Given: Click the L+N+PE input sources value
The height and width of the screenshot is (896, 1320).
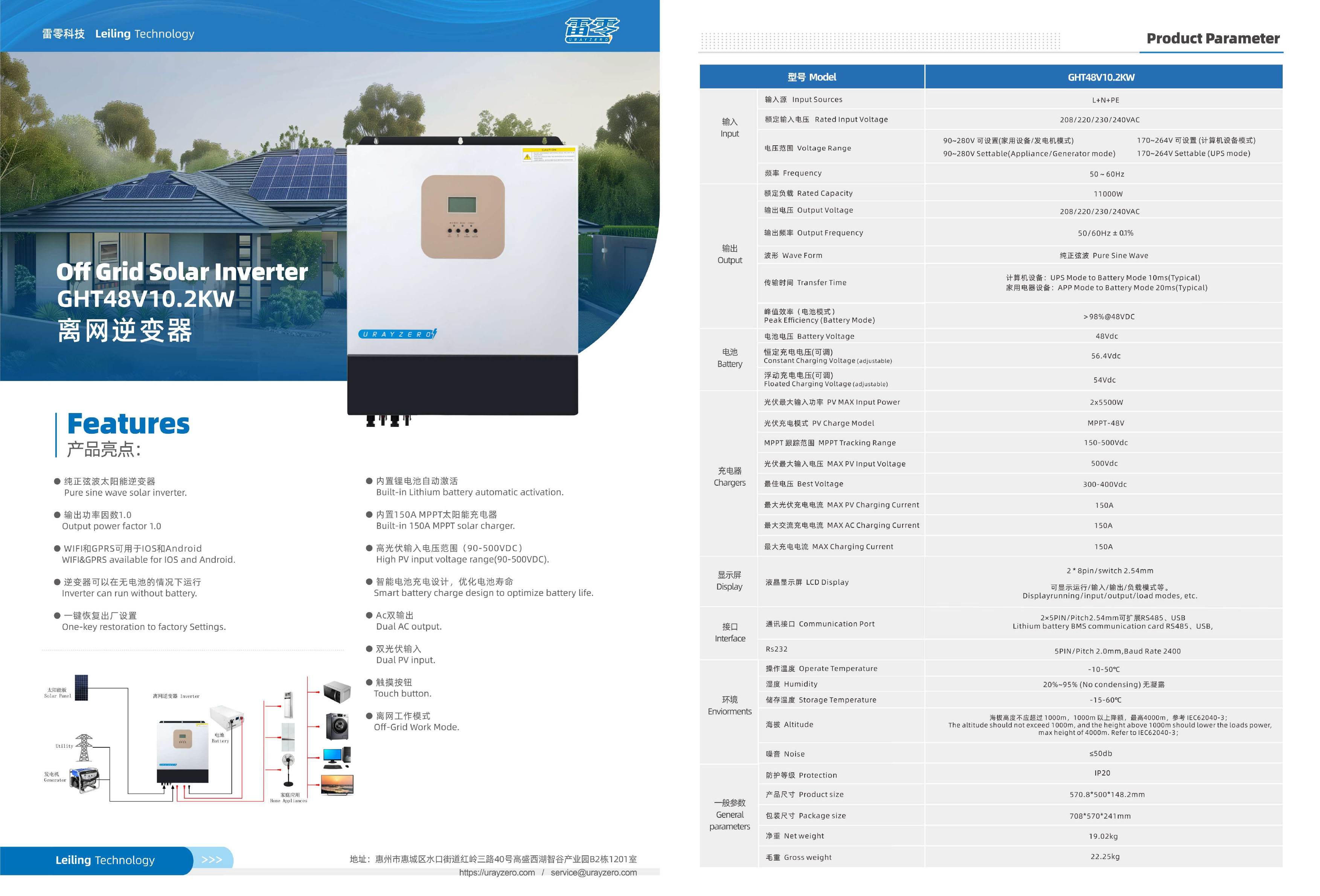Looking at the screenshot, I should [x=1105, y=101].
